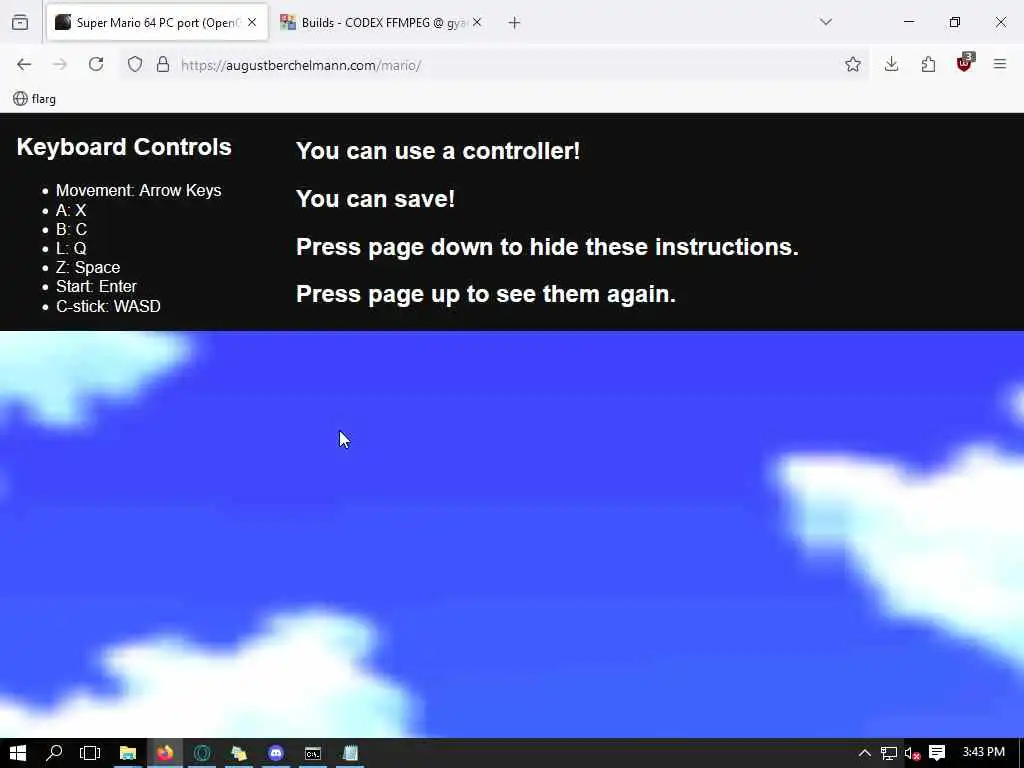Open the Windows Start menu
Image resolution: width=1024 pixels, height=768 pixels.
(x=18, y=753)
